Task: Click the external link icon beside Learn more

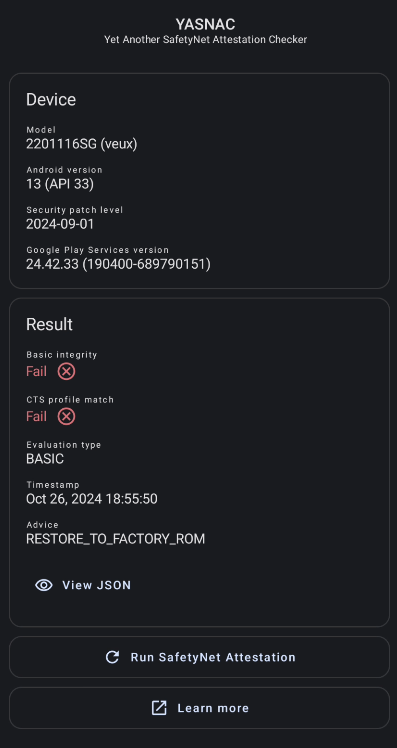Action: click(159, 708)
